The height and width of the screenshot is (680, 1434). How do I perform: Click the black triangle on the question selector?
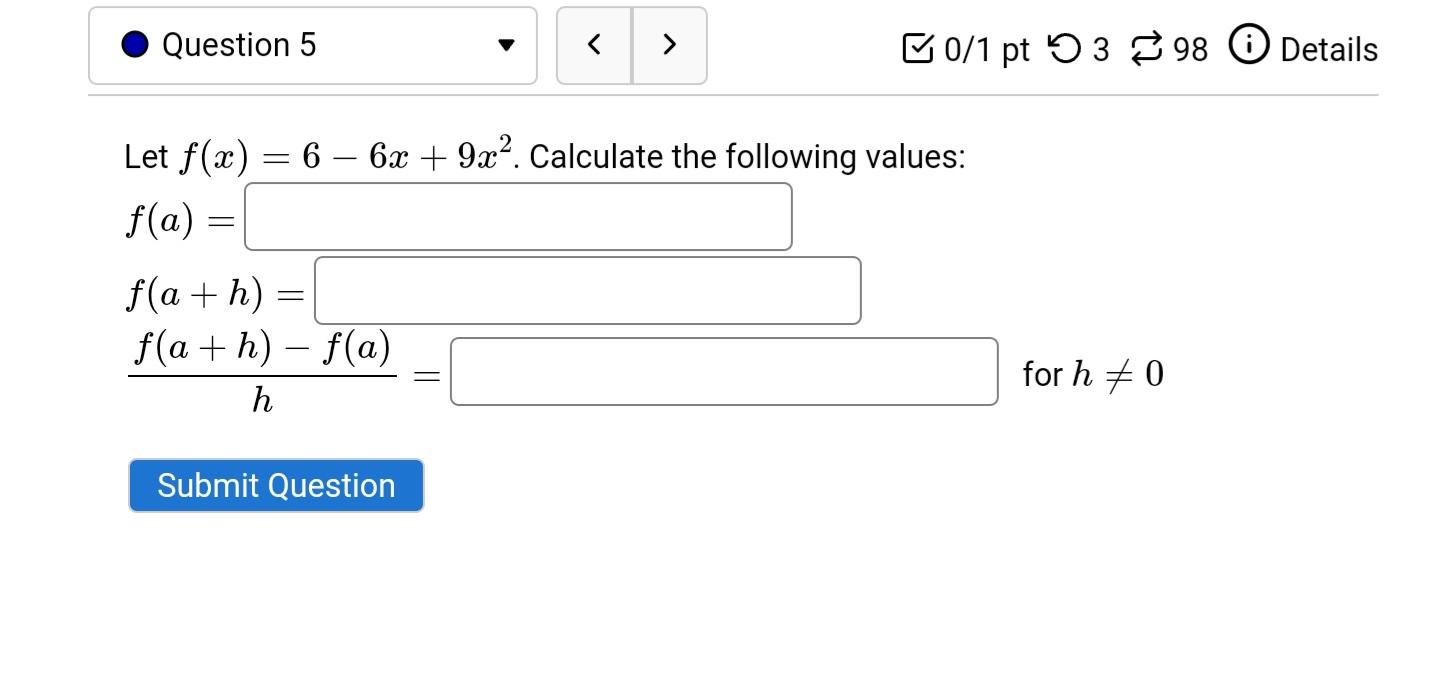pyautogui.click(x=508, y=44)
